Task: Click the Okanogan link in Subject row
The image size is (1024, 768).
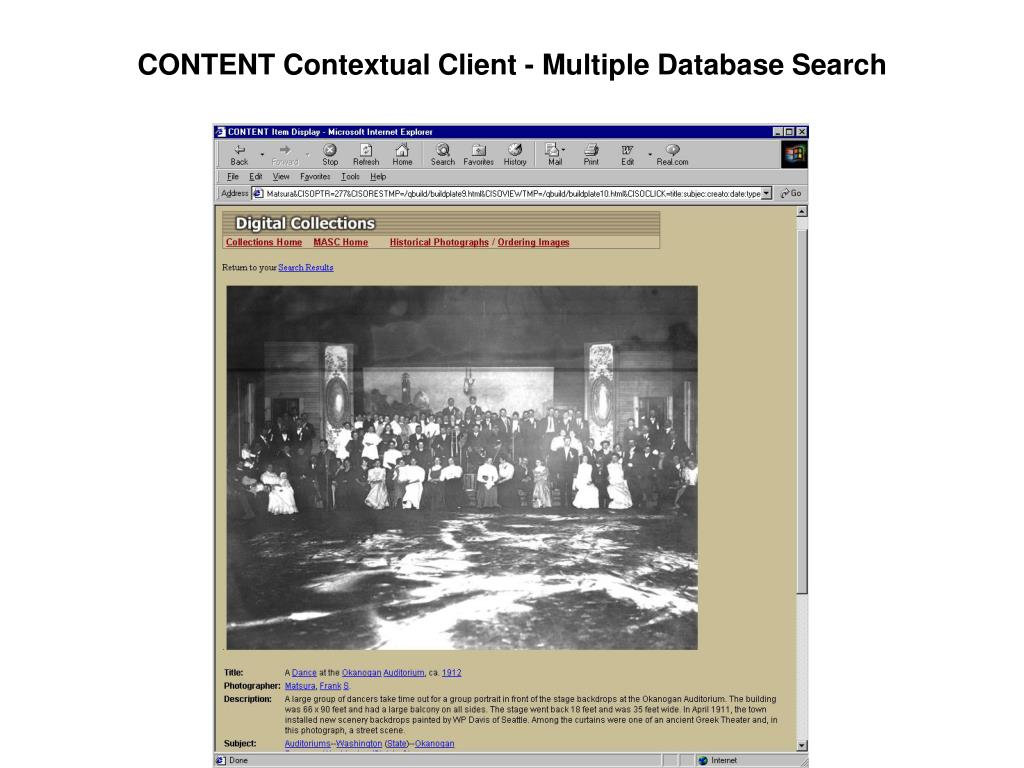Action: 434,744
